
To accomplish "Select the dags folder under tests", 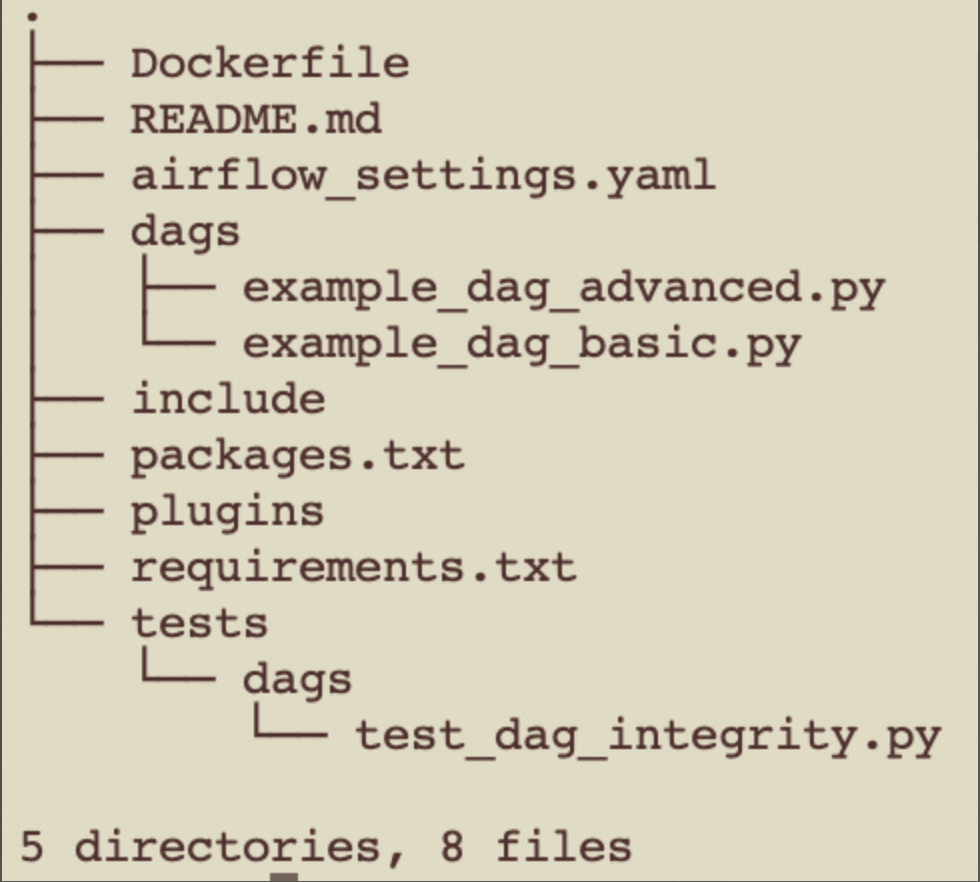I will pyautogui.click(x=297, y=680).
